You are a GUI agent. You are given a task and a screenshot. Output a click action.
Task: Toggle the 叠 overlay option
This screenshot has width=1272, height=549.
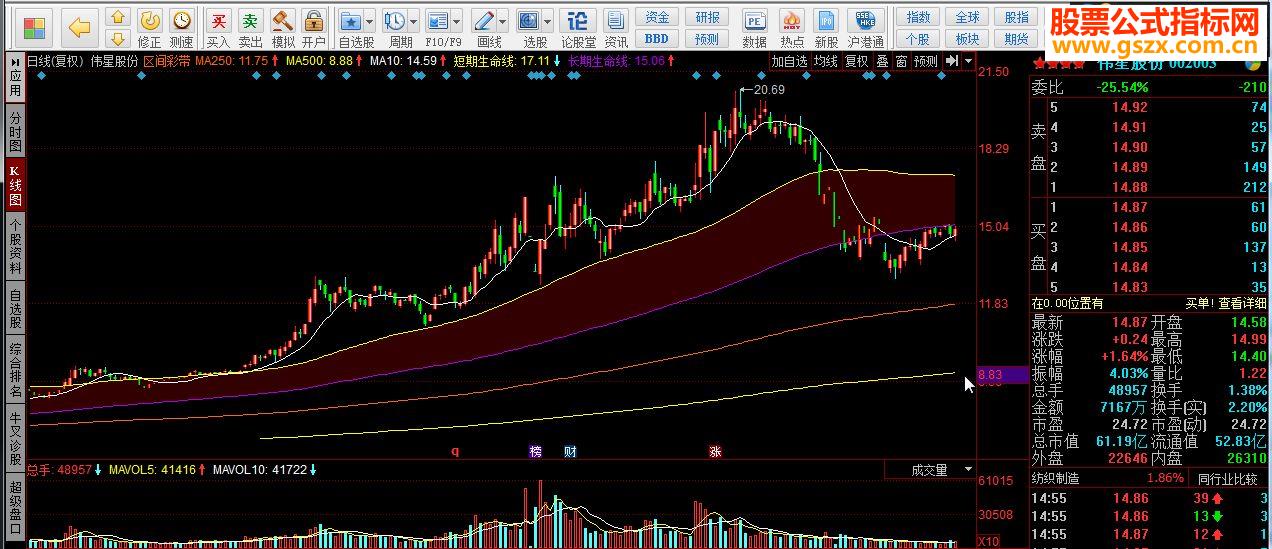[882, 61]
